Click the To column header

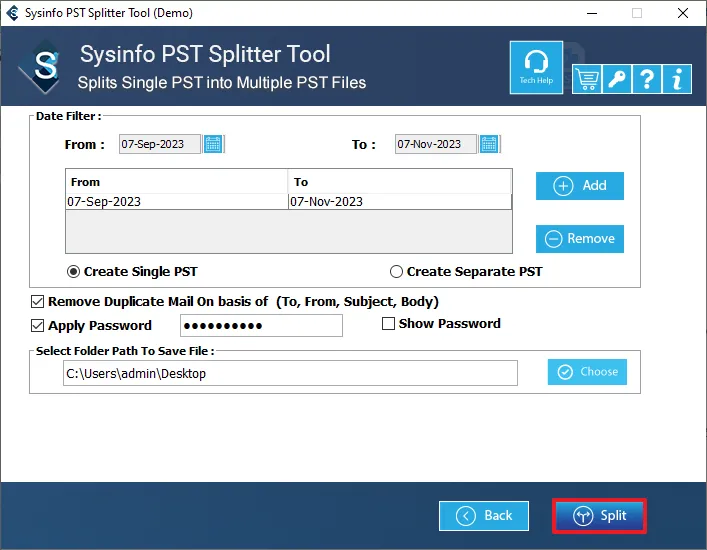(x=400, y=182)
